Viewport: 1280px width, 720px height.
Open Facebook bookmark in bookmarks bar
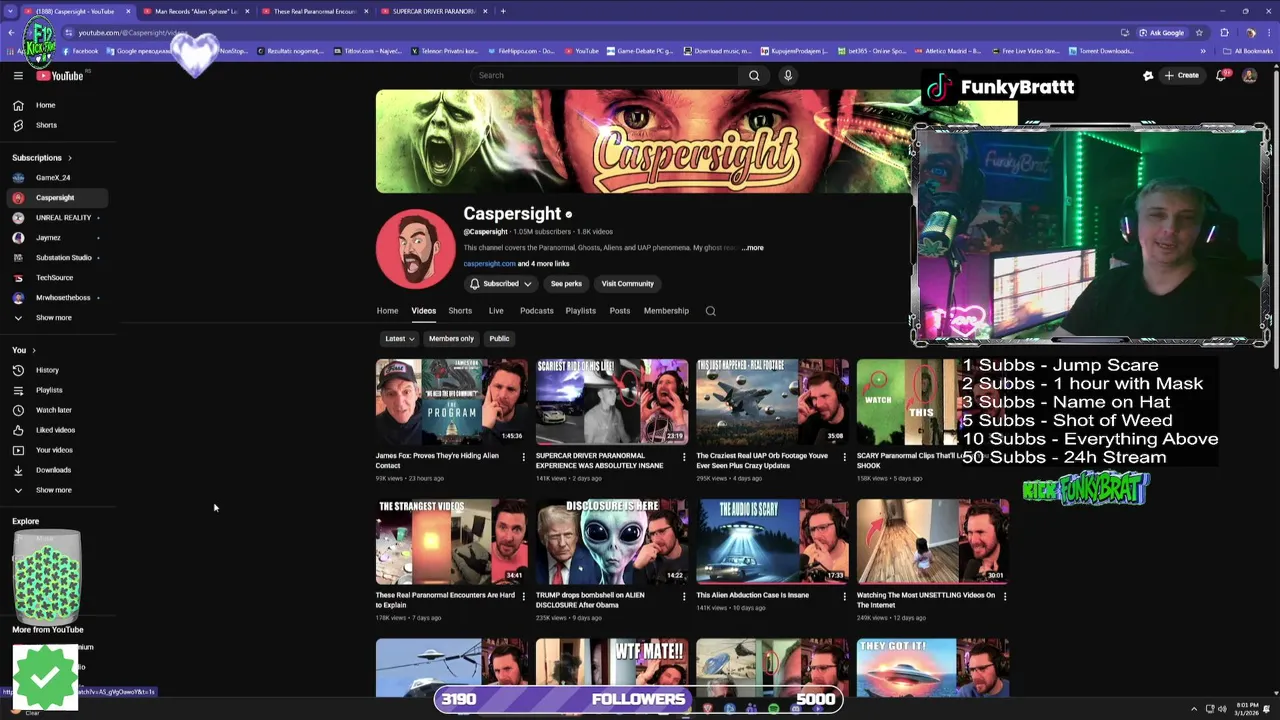coord(80,51)
